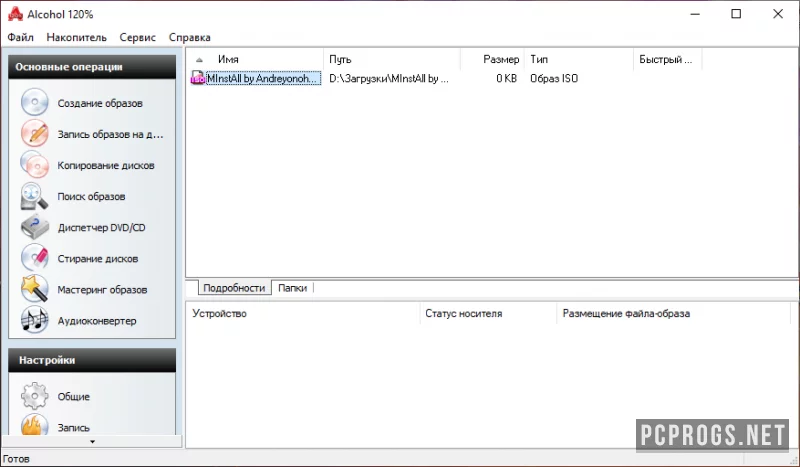The image size is (800, 467).
Task: Click the Копирование дисков double-disc icon
Action: click(34, 165)
